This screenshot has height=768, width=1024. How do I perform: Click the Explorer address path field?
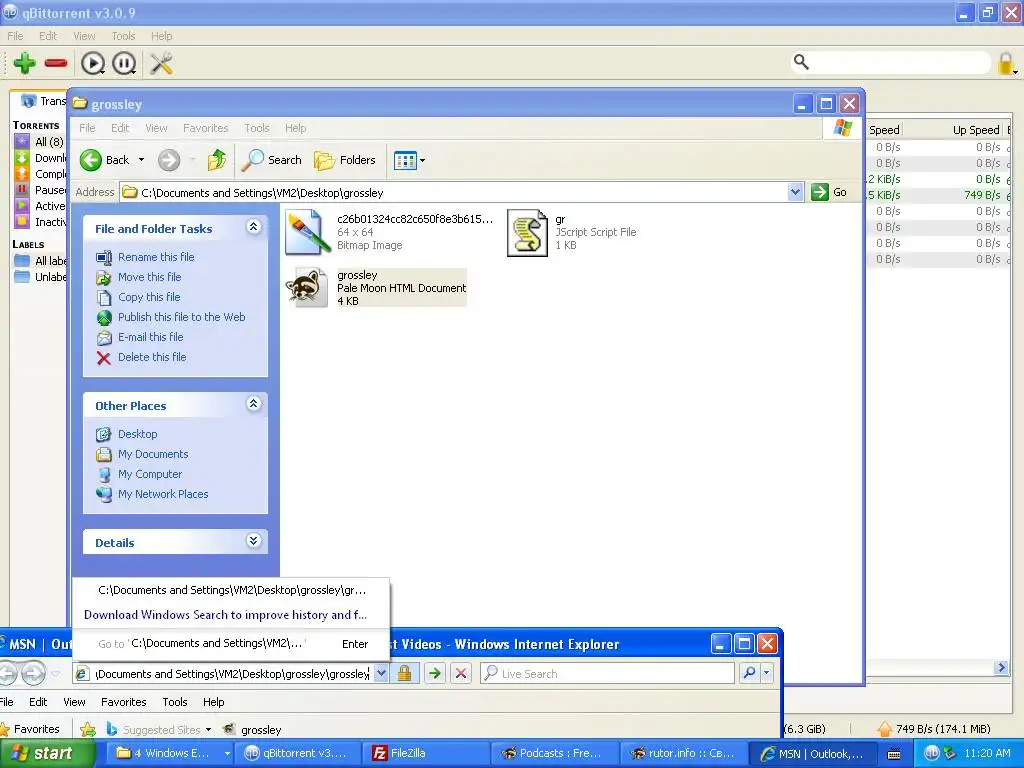(x=455, y=193)
